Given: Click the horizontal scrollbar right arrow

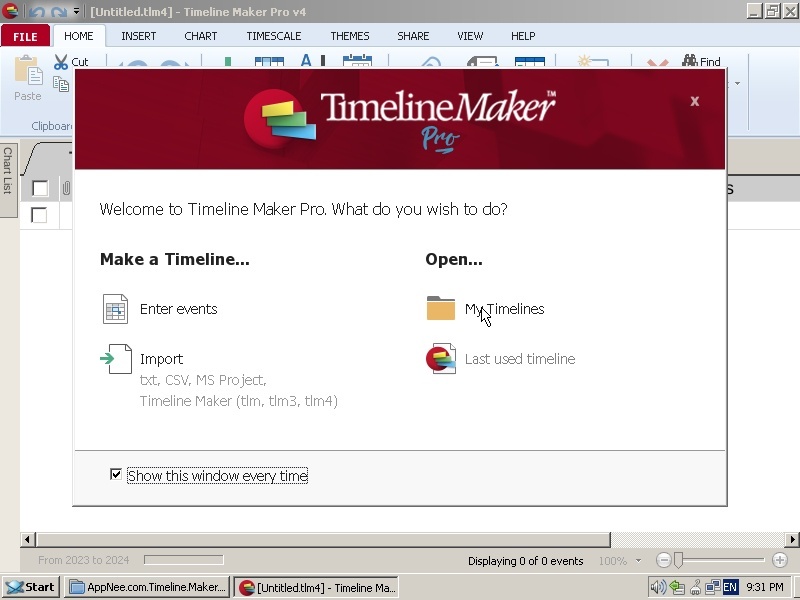Looking at the screenshot, I should click(x=792, y=539).
